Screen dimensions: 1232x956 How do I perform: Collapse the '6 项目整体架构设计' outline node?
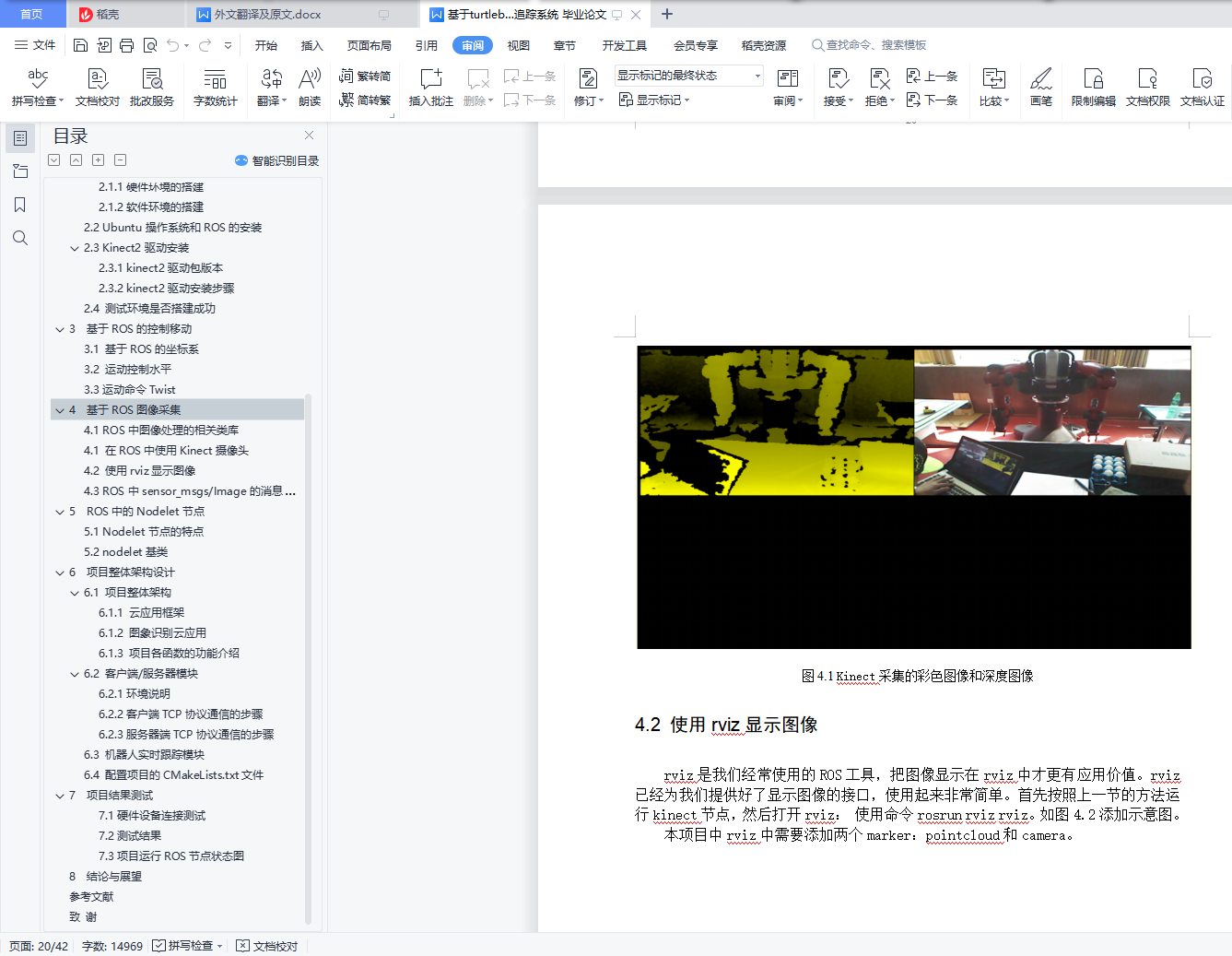click(x=60, y=572)
